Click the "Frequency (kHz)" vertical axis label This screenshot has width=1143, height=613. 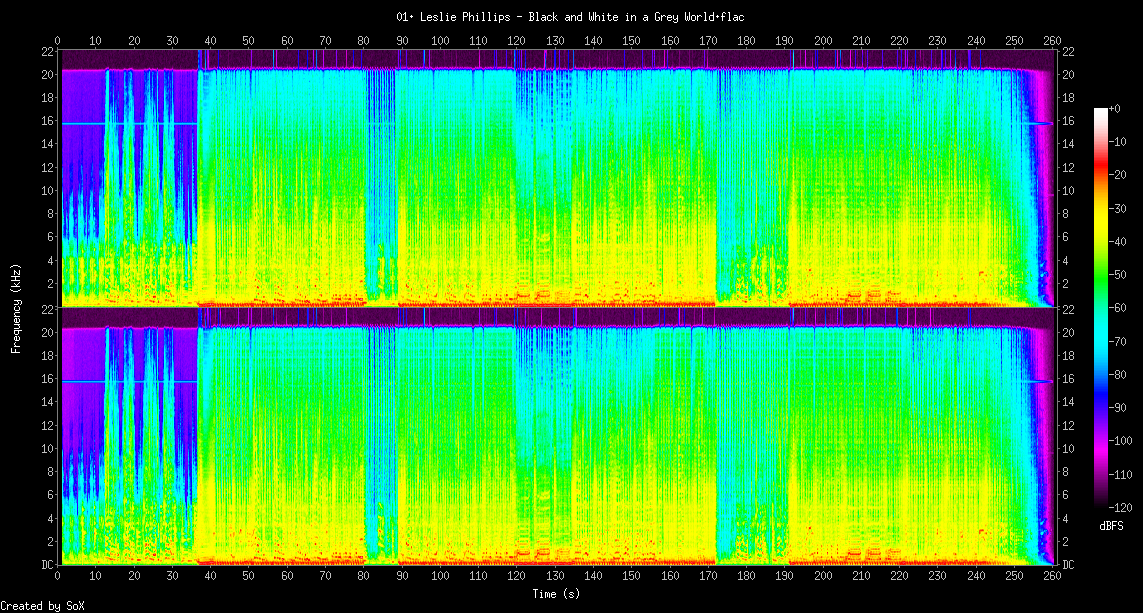[x=16, y=307]
